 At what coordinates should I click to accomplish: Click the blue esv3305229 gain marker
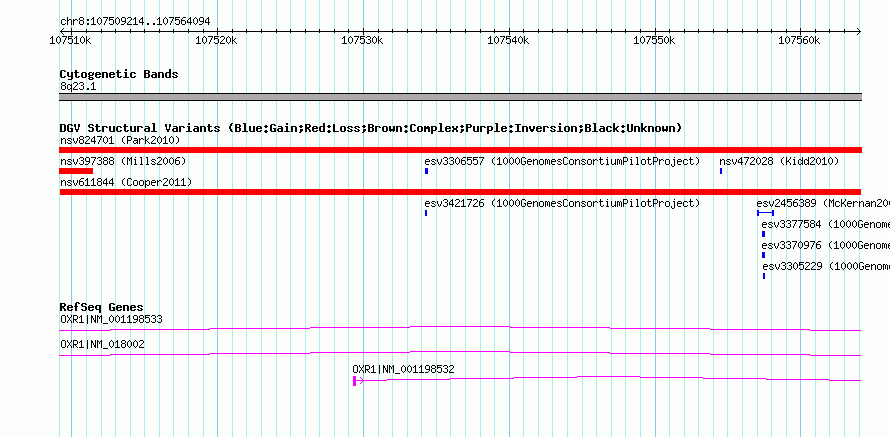(x=764, y=276)
